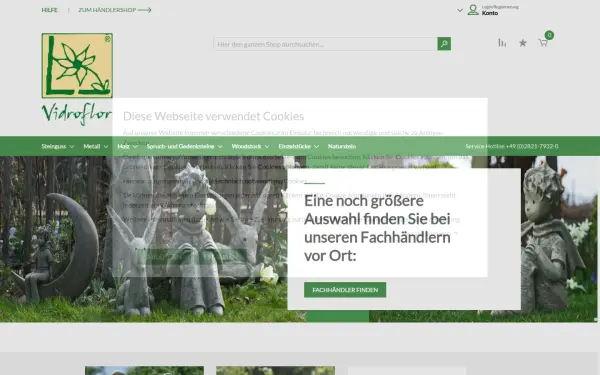
Task: Click the ZUM HÄNDLERSHOP link
Action: point(115,10)
